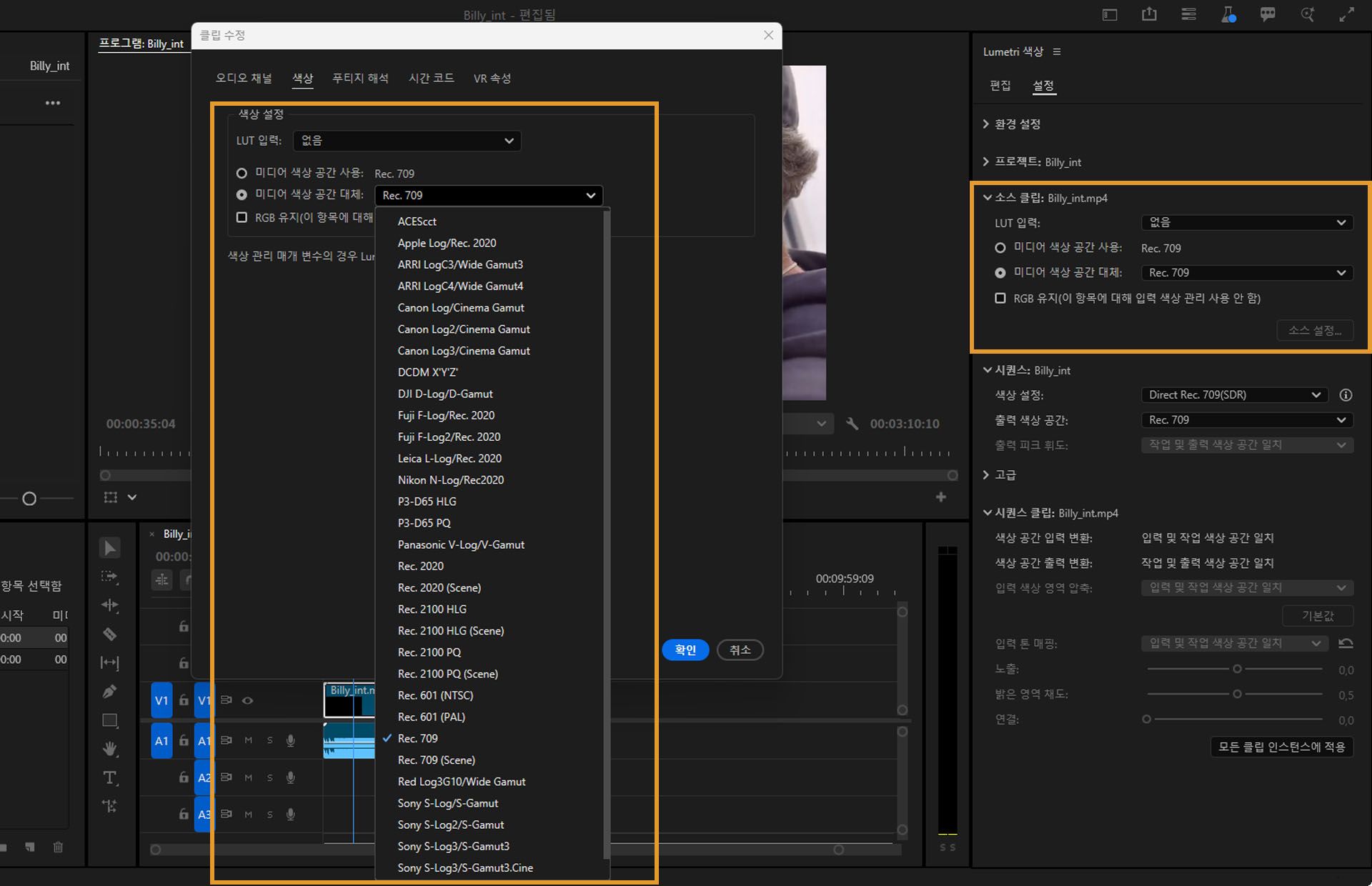Select the Selection arrow tool
The width and height of the screenshot is (1372, 886).
pos(109,548)
